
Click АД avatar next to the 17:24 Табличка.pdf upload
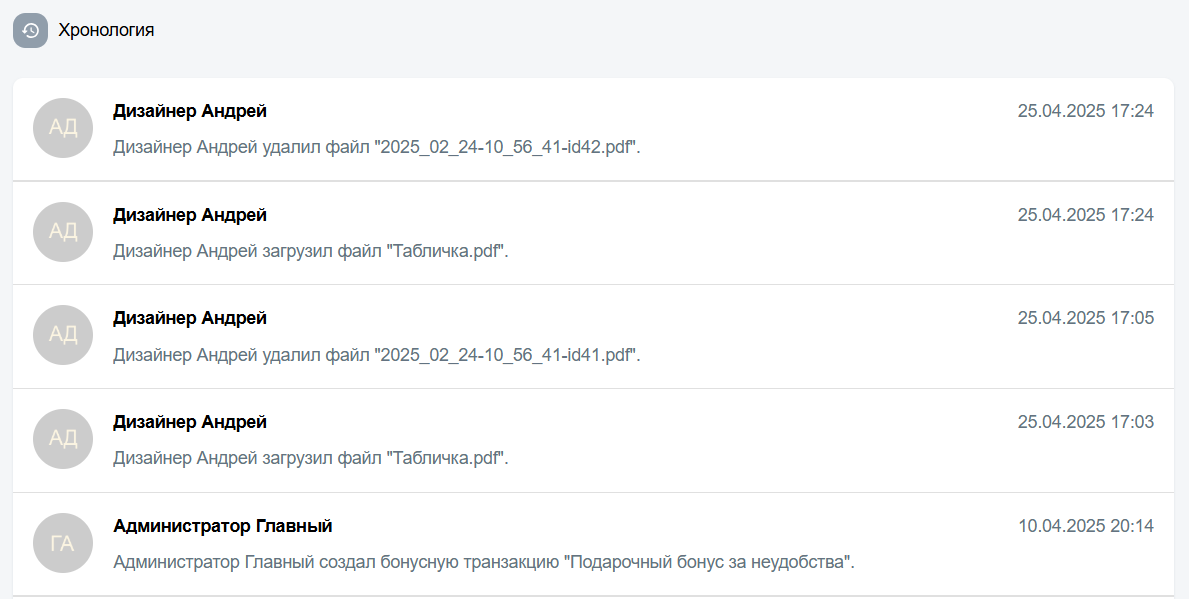click(x=63, y=232)
